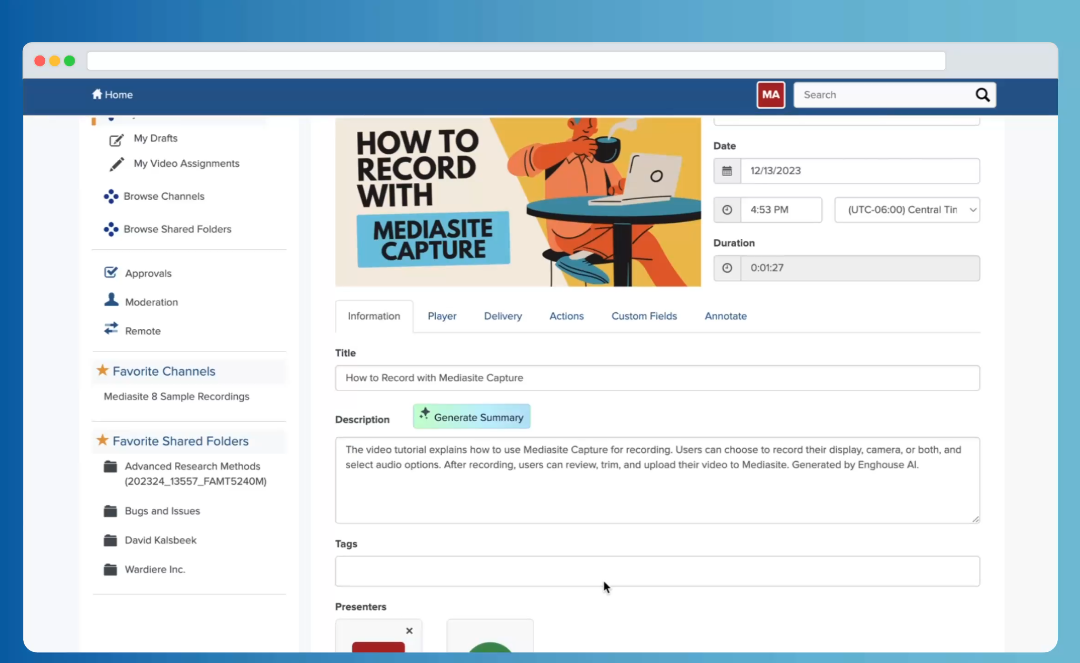Click the calendar icon beside the date
The image size is (1080, 663).
tap(727, 171)
